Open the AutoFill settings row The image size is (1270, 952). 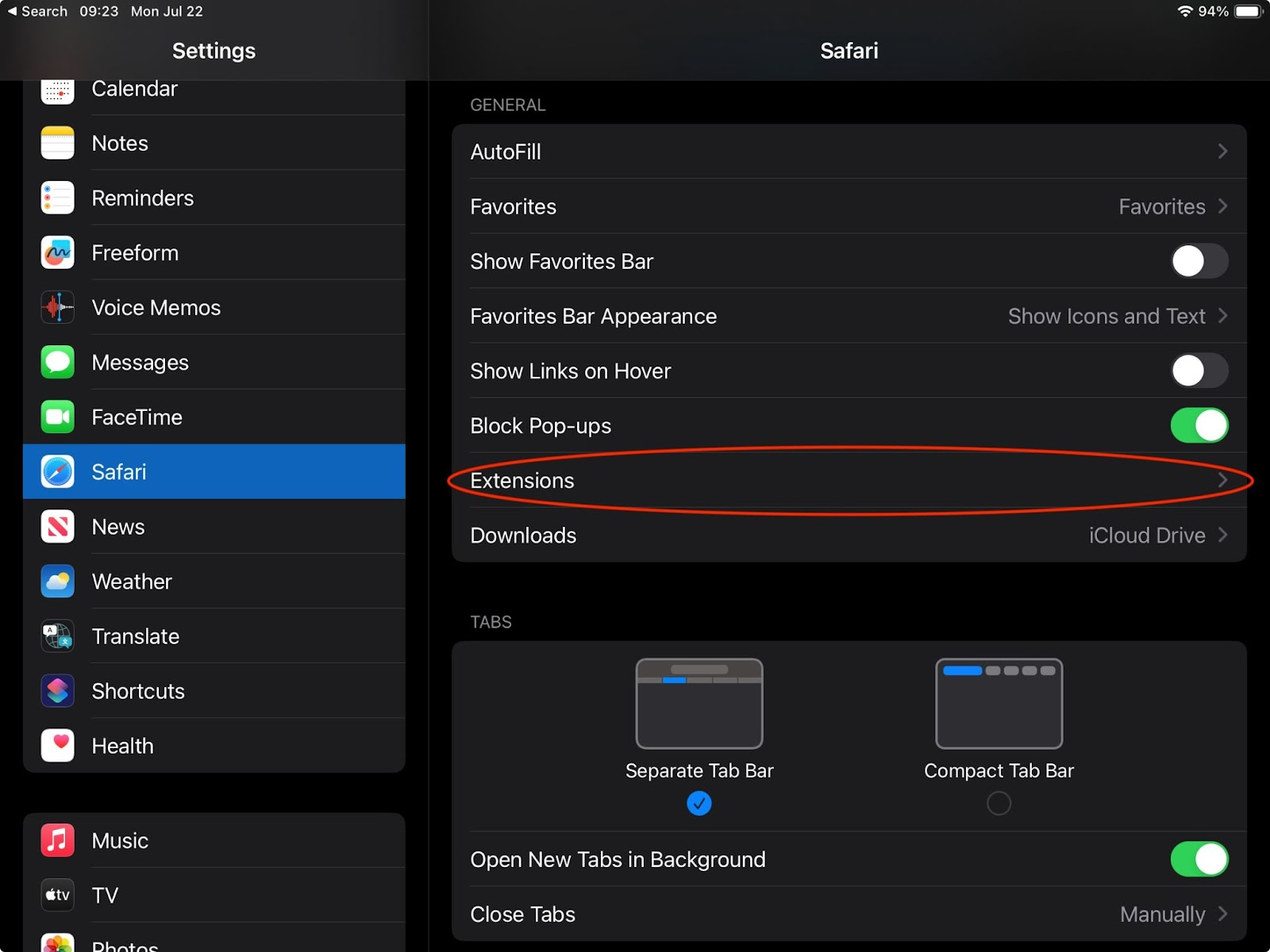point(849,152)
